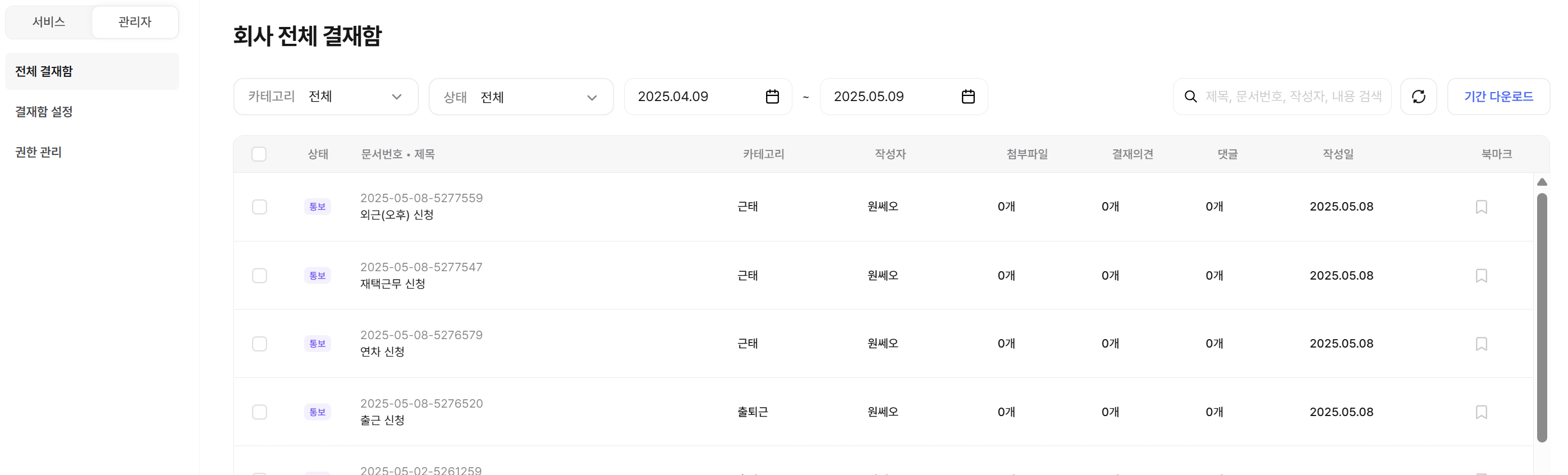Click the 작성일 column header
1568x475 pixels.
click(x=1338, y=154)
